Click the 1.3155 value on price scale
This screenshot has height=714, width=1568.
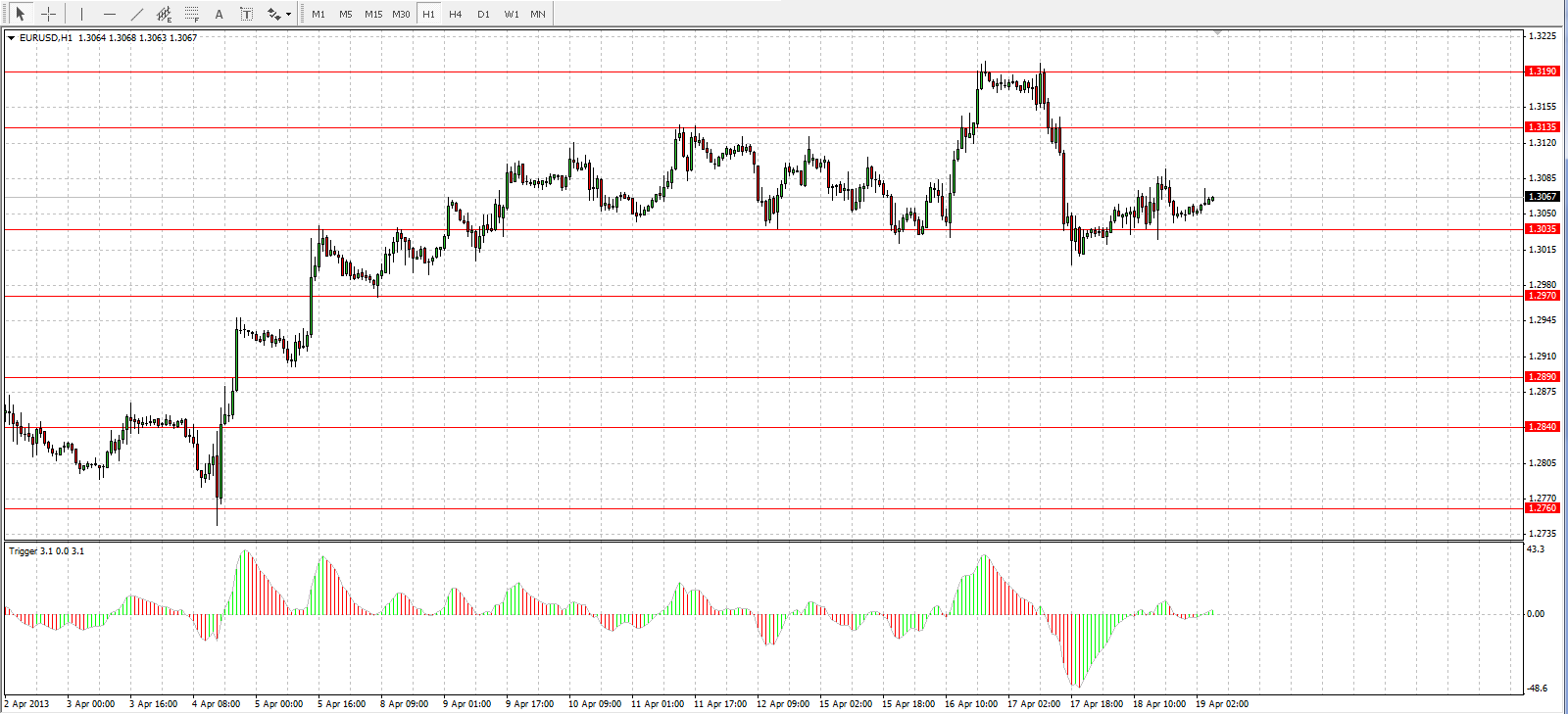[x=1543, y=107]
